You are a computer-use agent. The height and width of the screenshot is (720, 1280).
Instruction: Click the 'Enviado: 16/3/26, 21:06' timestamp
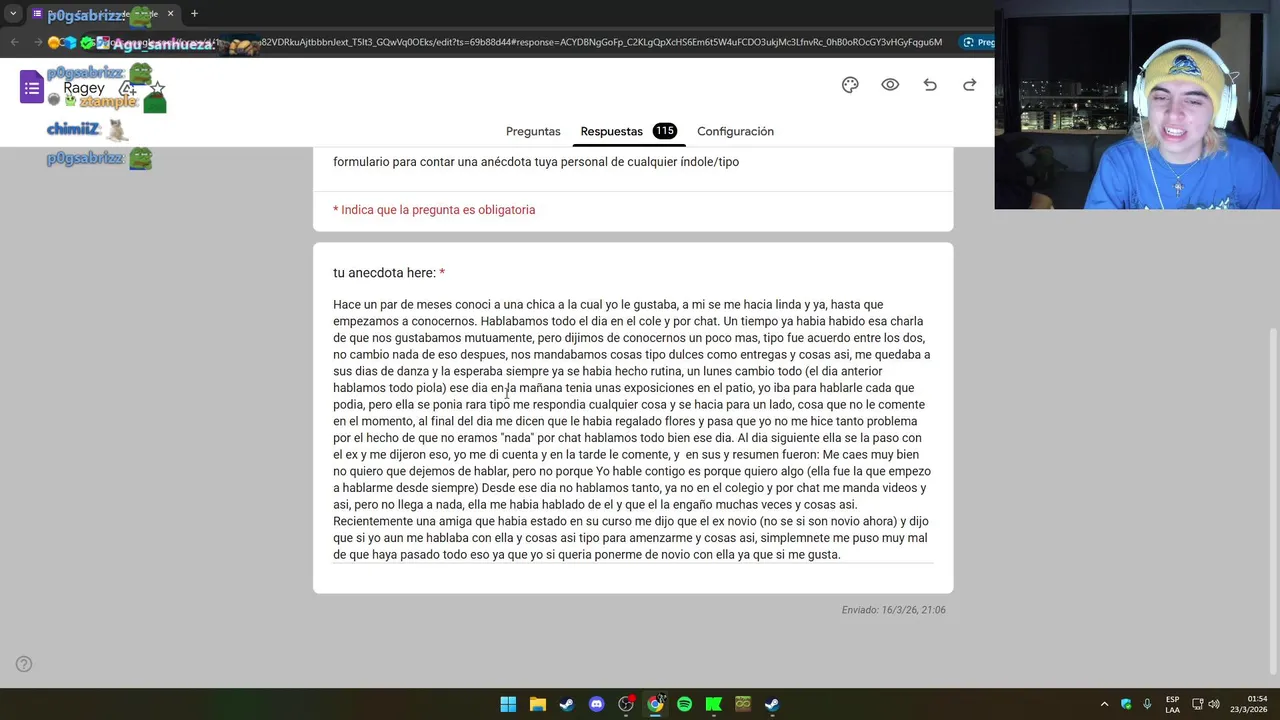coord(893,610)
